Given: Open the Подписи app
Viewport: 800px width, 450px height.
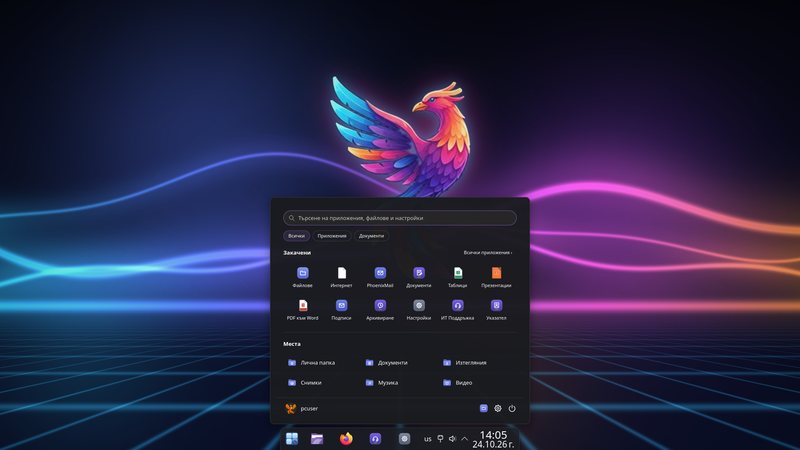Looking at the screenshot, I should click(341, 305).
